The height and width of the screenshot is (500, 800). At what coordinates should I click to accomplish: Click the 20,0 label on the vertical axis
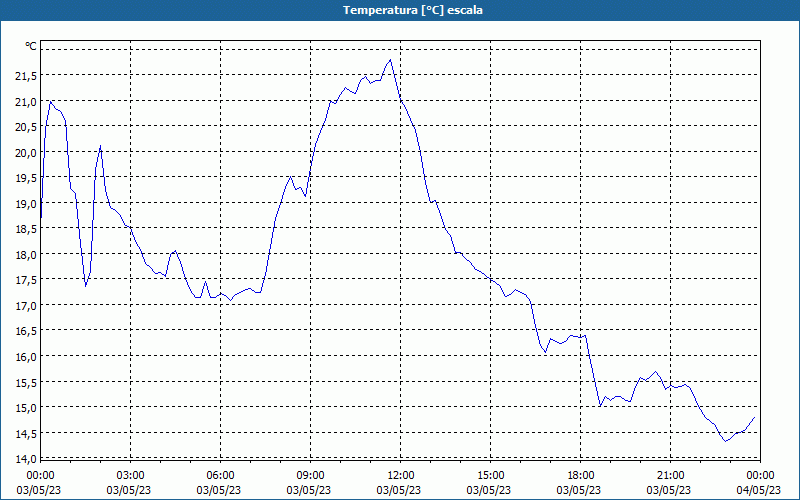[x=26, y=153]
